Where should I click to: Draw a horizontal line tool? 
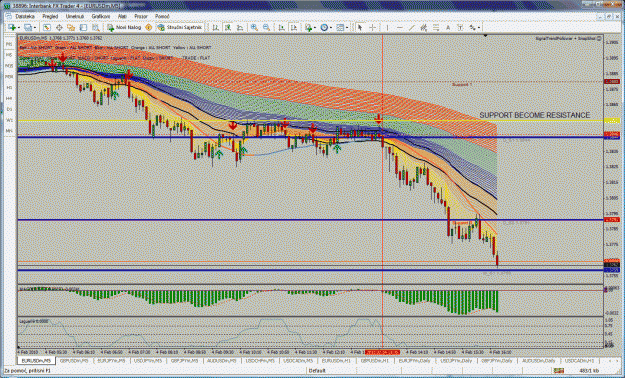400,28
